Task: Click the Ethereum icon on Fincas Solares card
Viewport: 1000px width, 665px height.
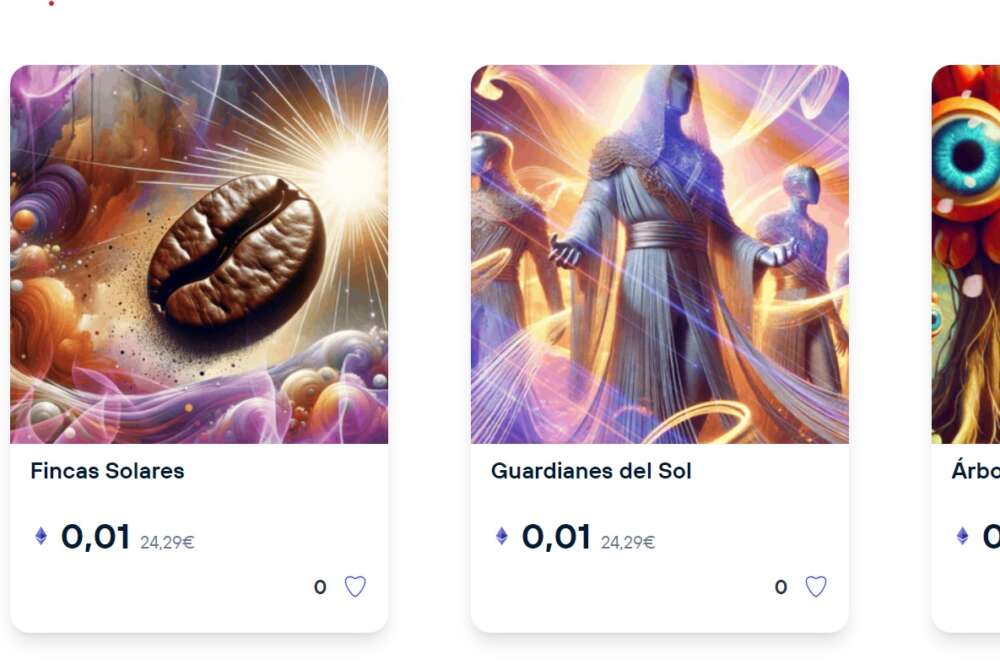Action: click(41, 536)
